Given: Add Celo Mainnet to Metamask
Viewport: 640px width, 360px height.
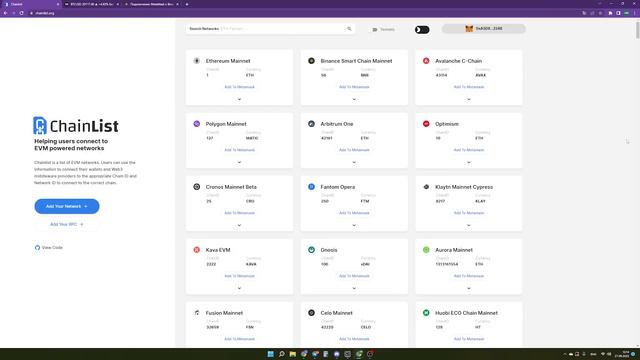Looking at the screenshot, I should click(x=354, y=339).
